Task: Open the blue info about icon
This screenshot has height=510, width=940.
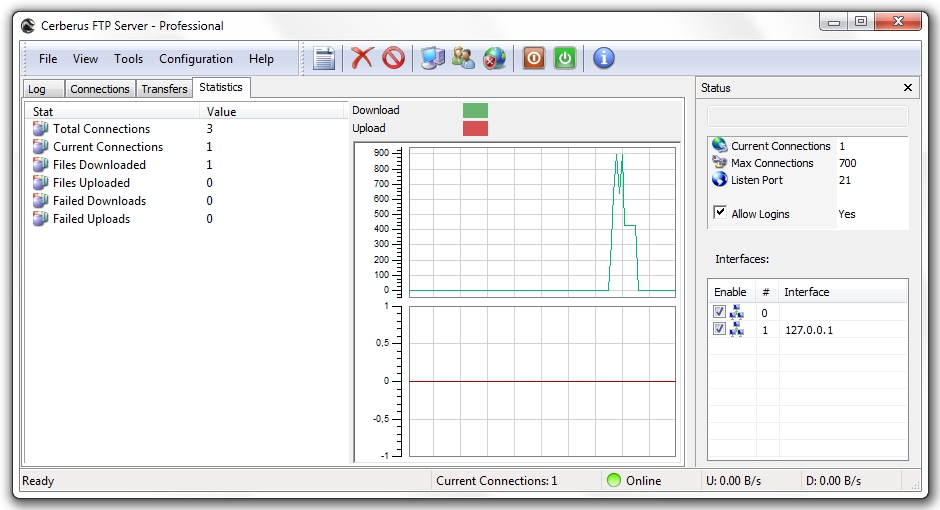Action: click(x=604, y=58)
